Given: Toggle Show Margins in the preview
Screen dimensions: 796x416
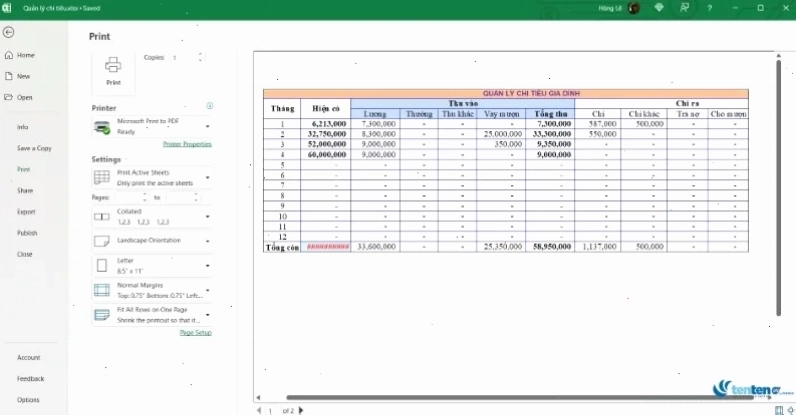Looking at the screenshot, I should click(x=779, y=410).
